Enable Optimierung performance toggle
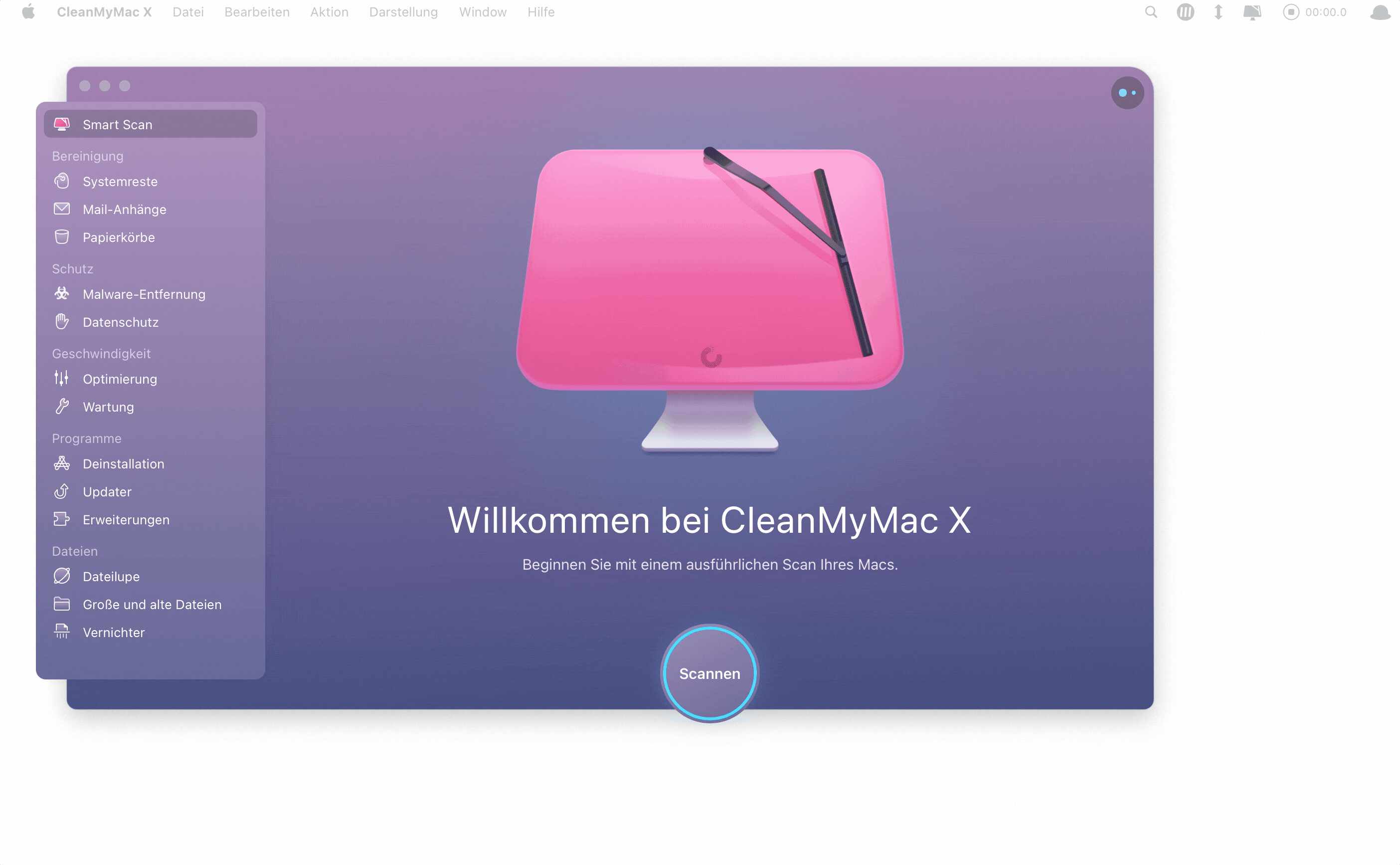1400x865 pixels. (120, 378)
